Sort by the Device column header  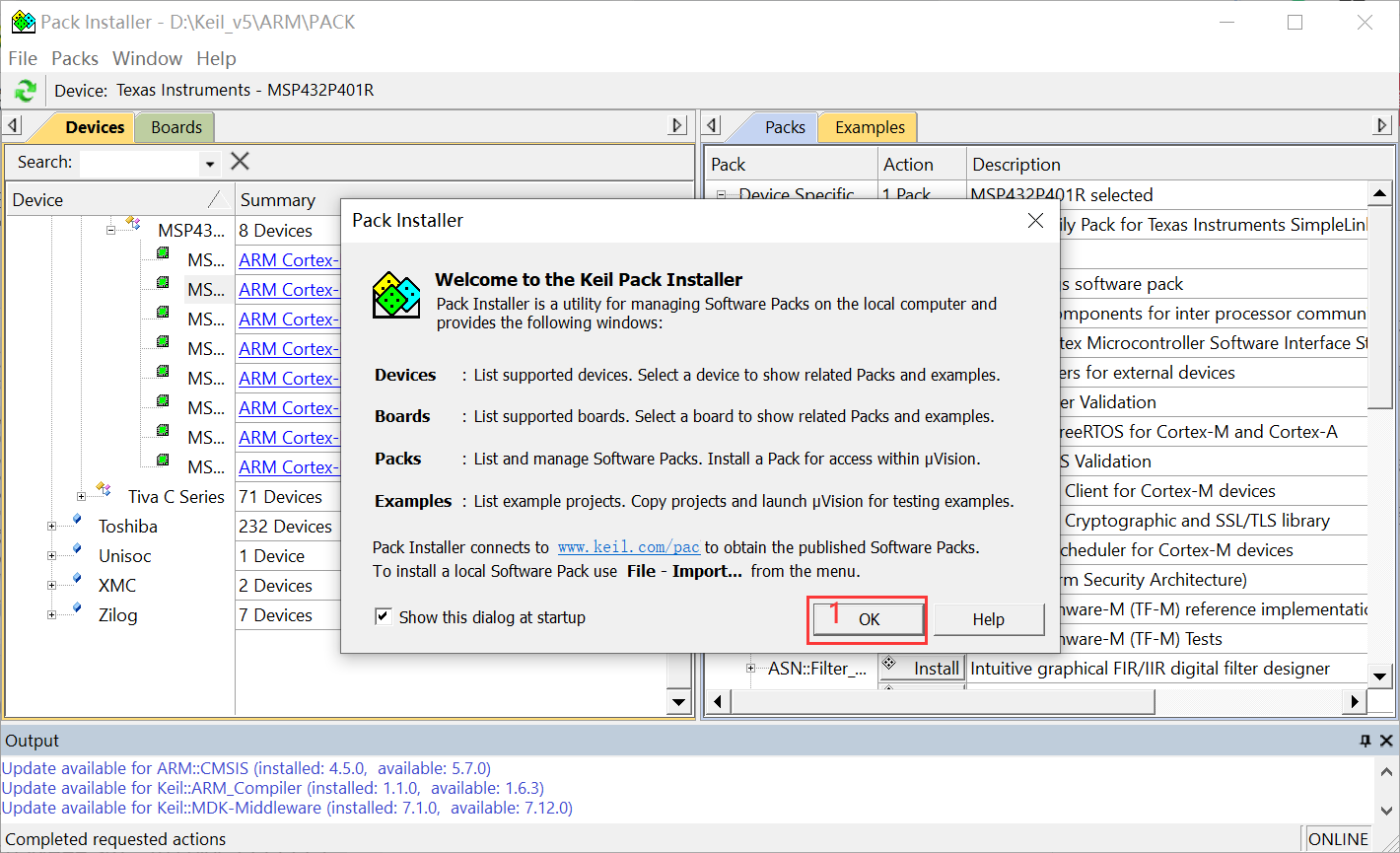[x=120, y=200]
